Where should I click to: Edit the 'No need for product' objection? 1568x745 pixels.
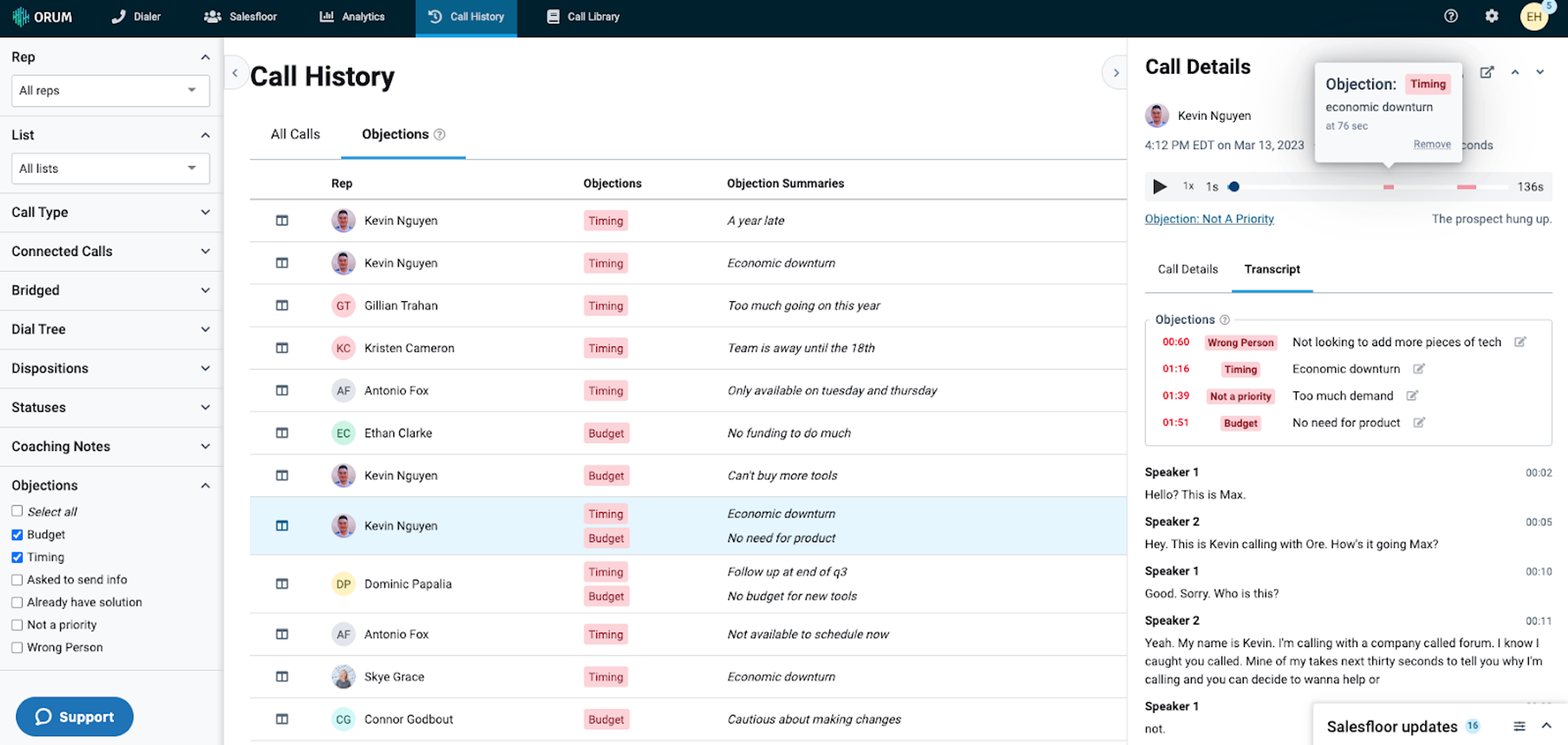tap(1419, 422)
